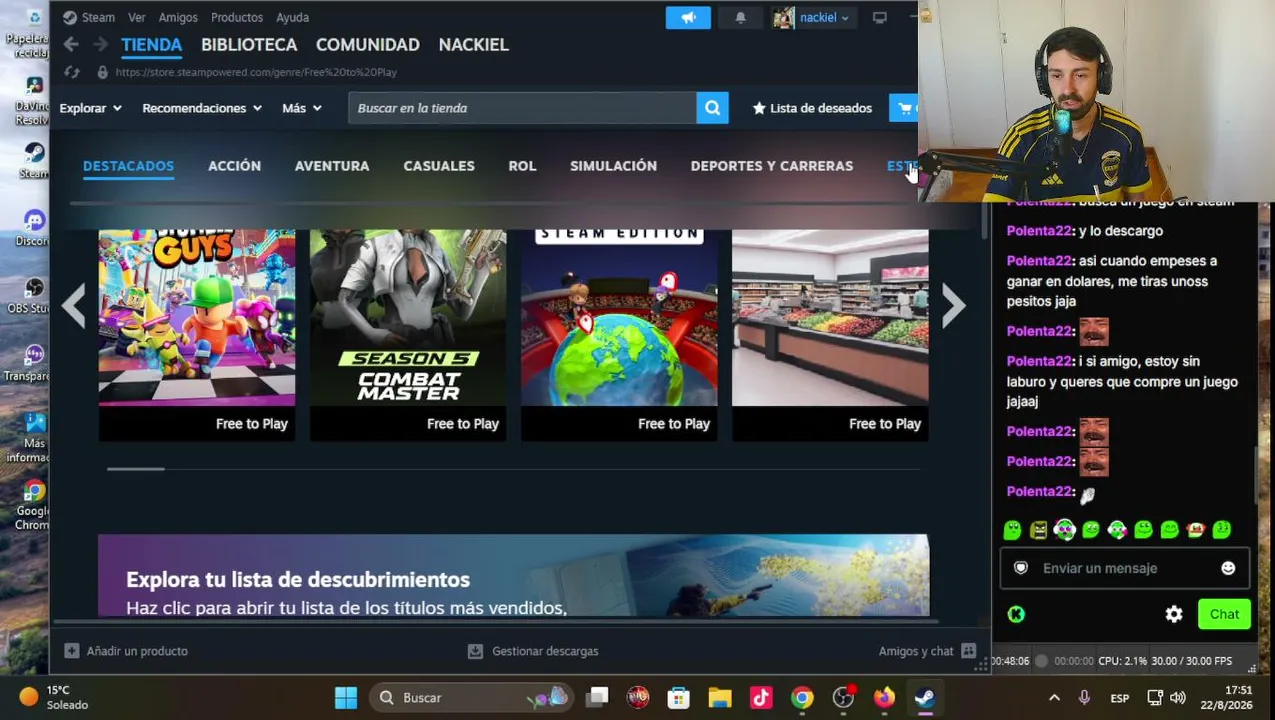
Task: Show hidden system tray icons chevron
Action: [x=1054, y=698]
